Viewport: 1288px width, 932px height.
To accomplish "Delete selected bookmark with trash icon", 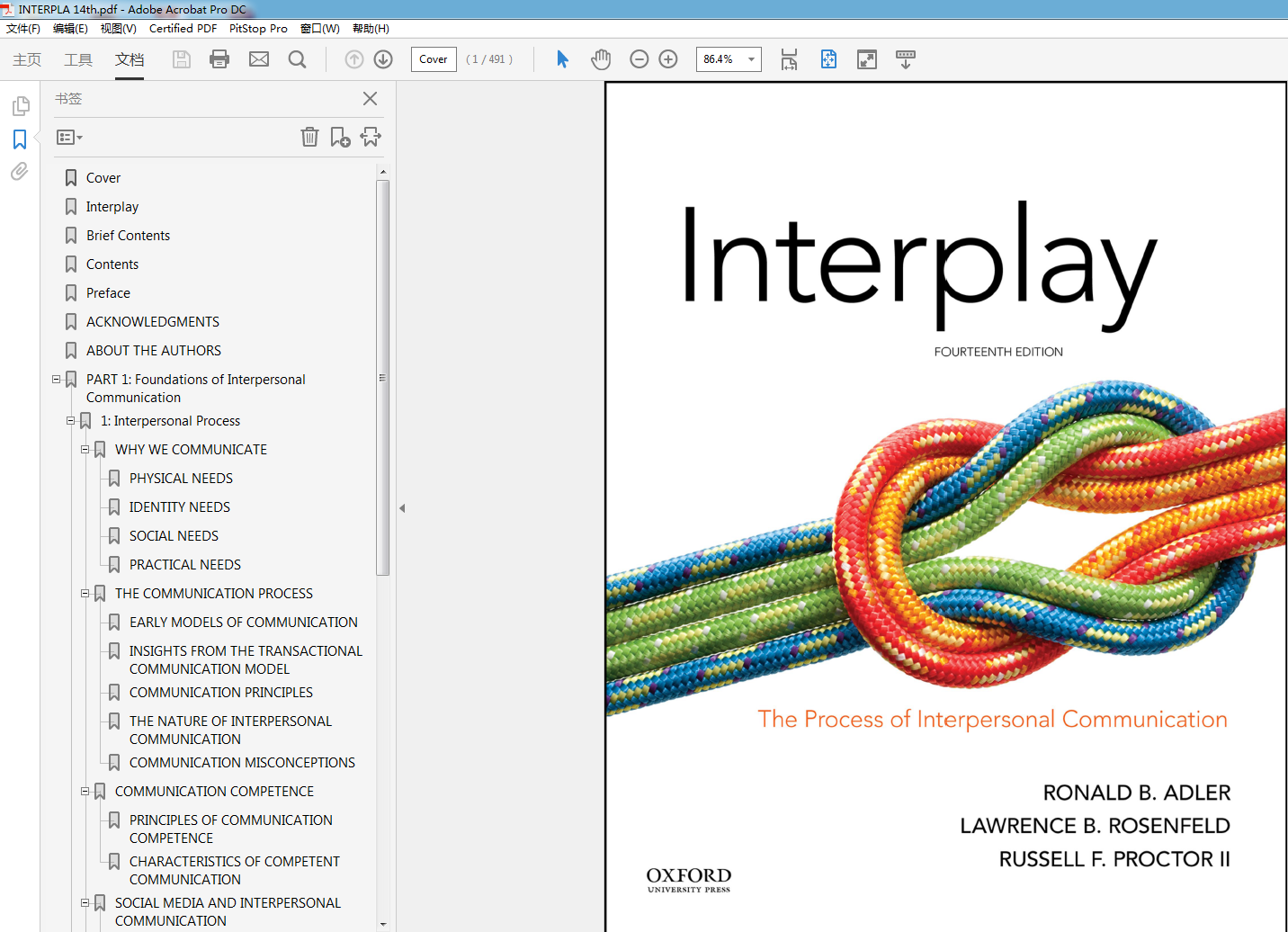I will click(309, 137).
